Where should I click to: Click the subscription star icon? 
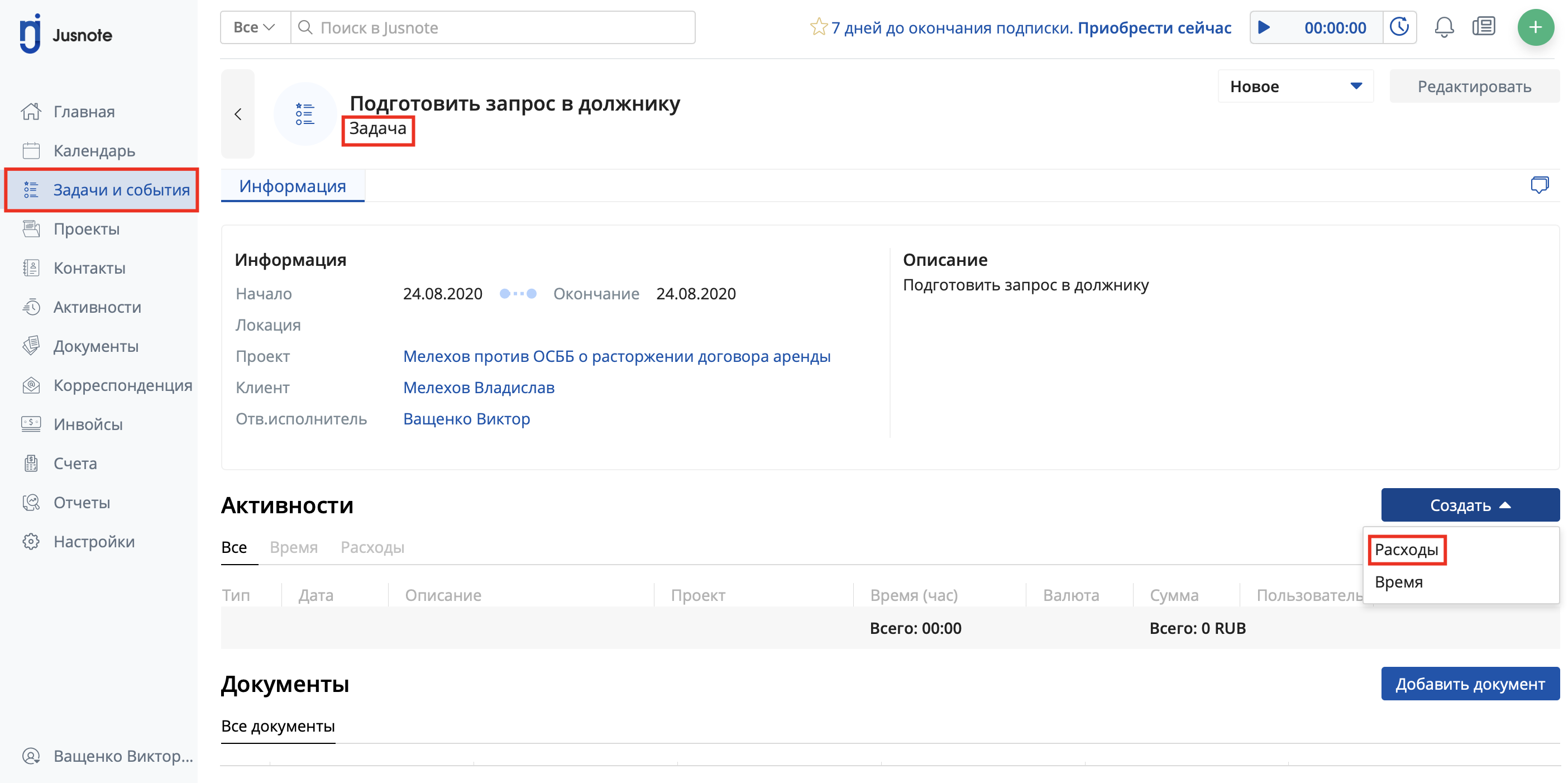pyautogui.click(x=818, y=27)
